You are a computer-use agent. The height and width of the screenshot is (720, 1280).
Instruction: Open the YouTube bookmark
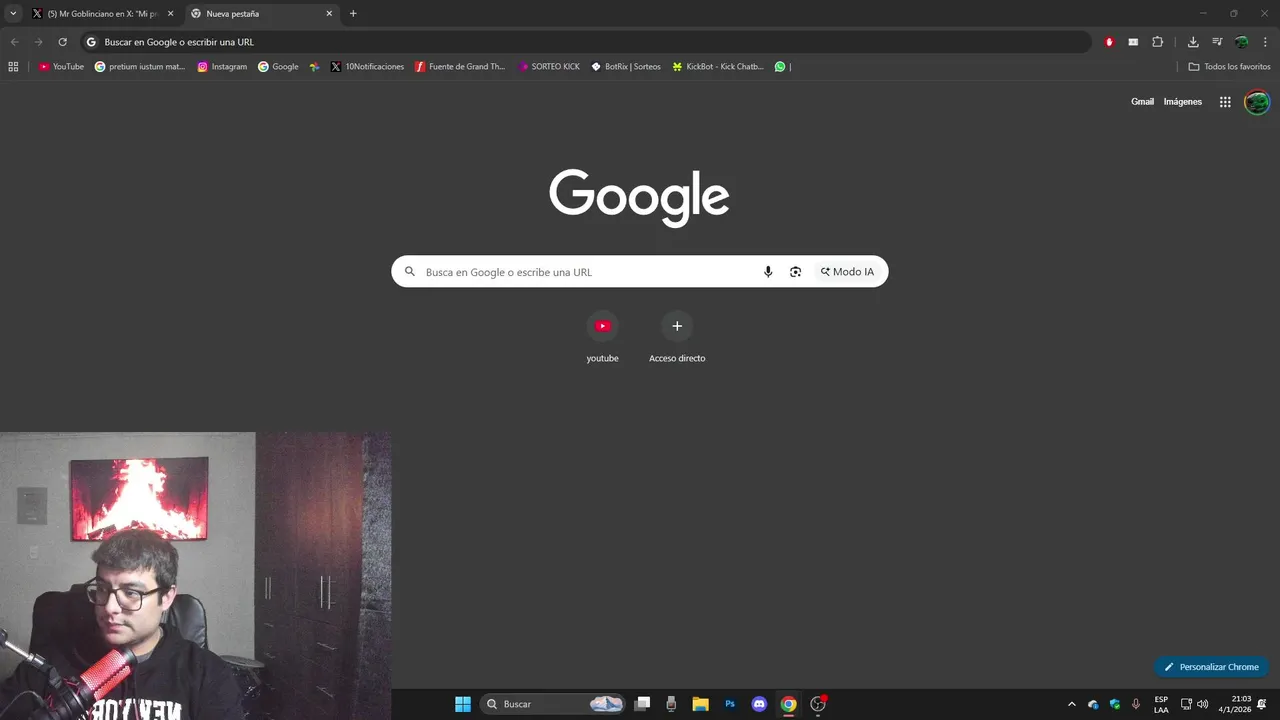point(61,67)
